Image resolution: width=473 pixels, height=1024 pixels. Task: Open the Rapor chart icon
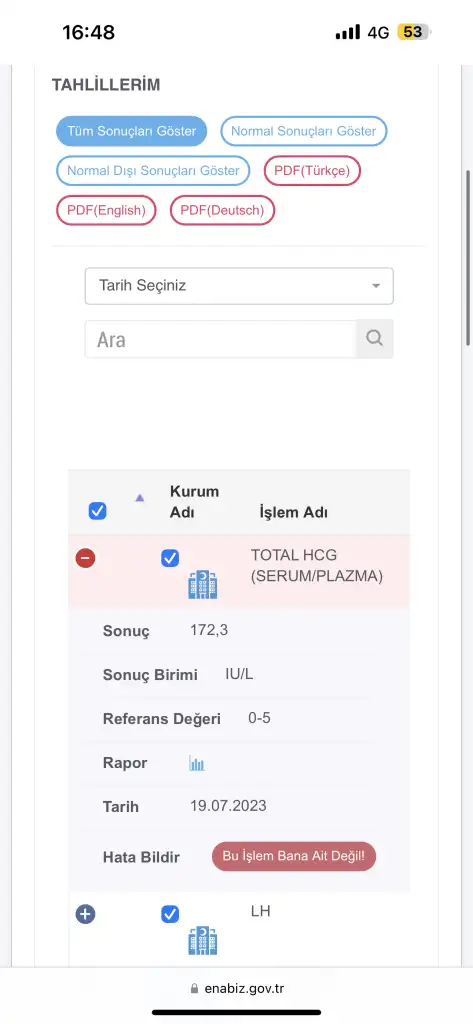click(x=197, y=763)
